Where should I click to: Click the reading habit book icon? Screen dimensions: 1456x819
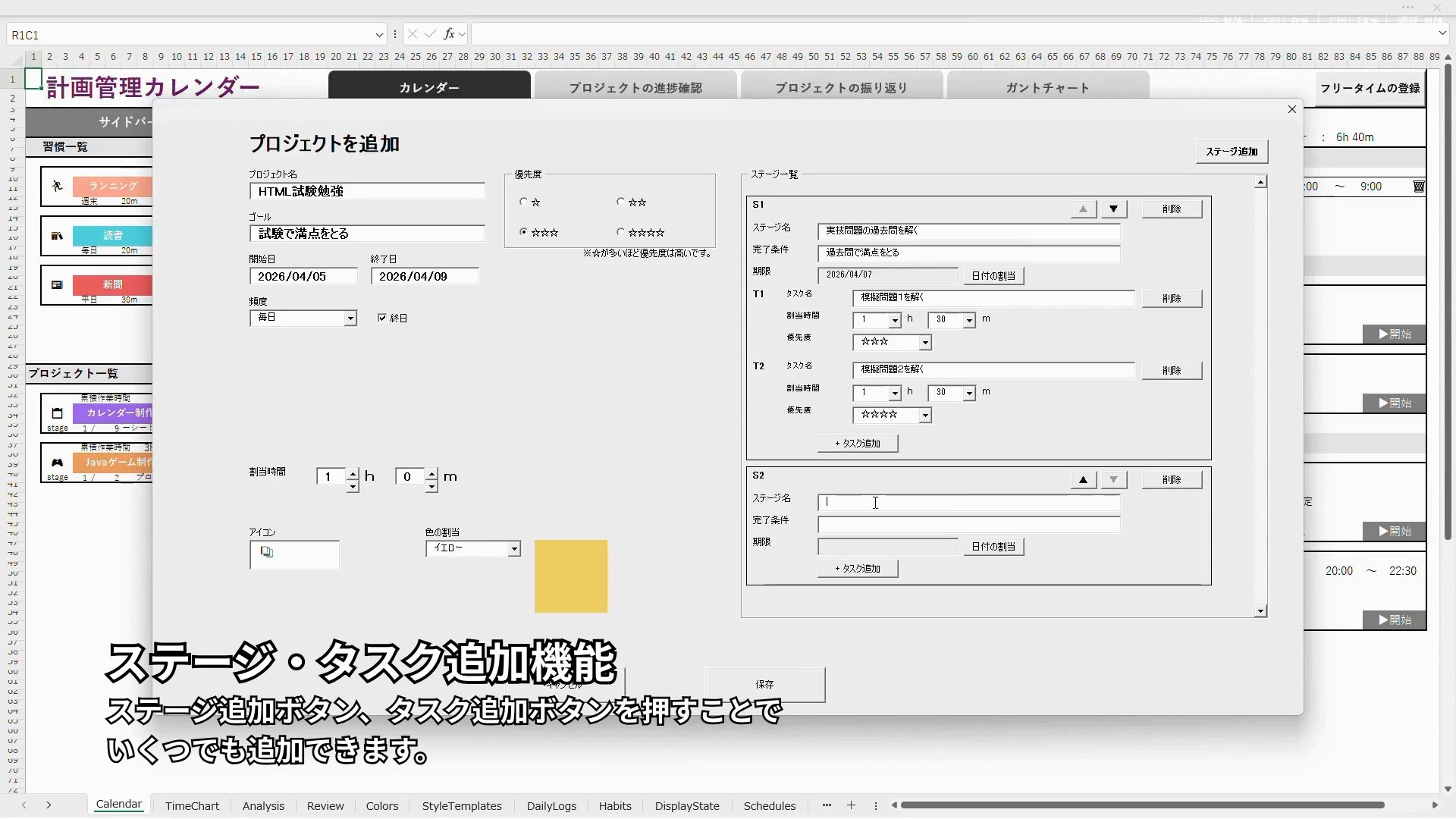(57, 236)
